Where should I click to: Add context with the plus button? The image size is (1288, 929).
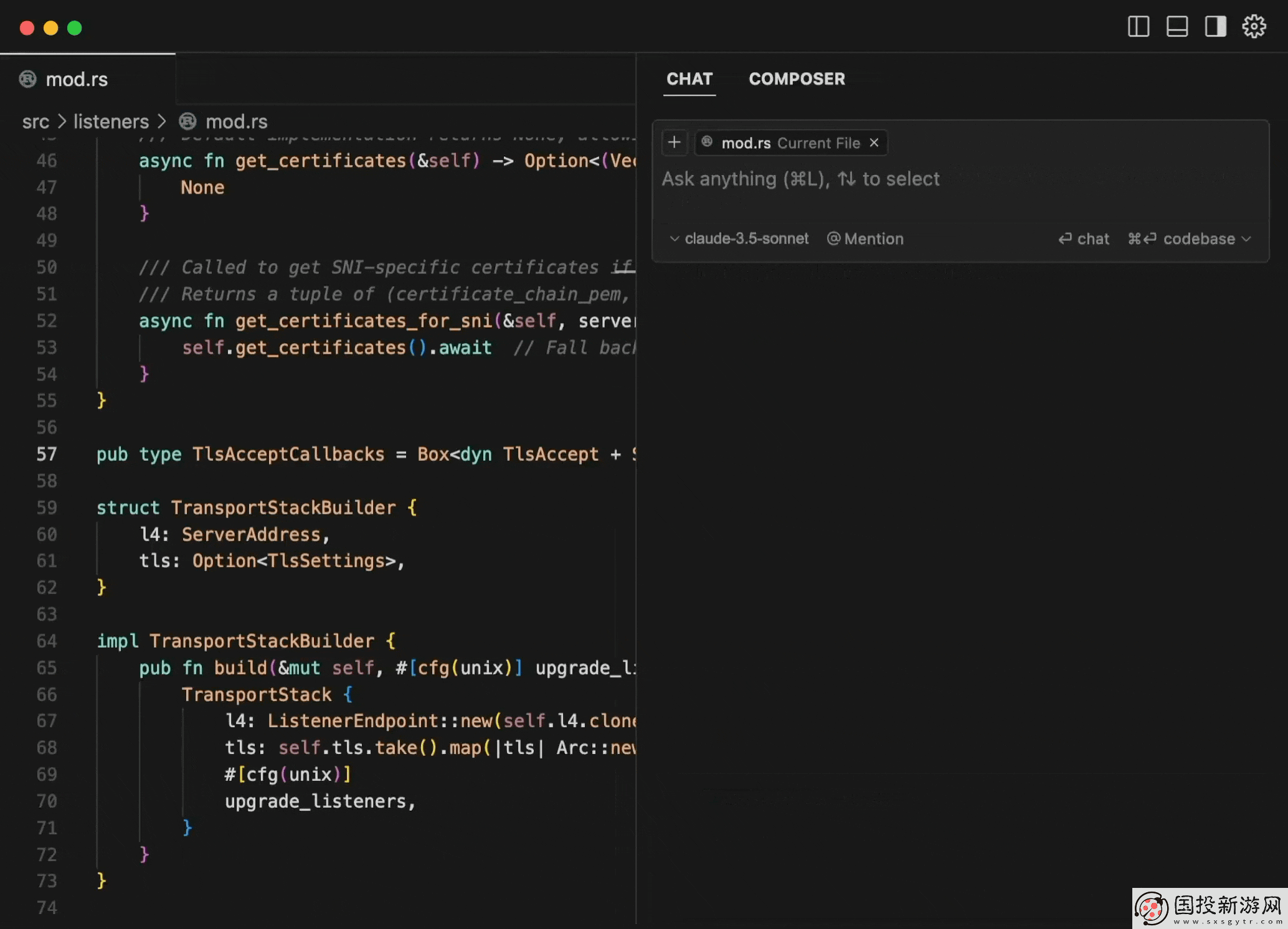pyautogui.click(x=674, y=143)
